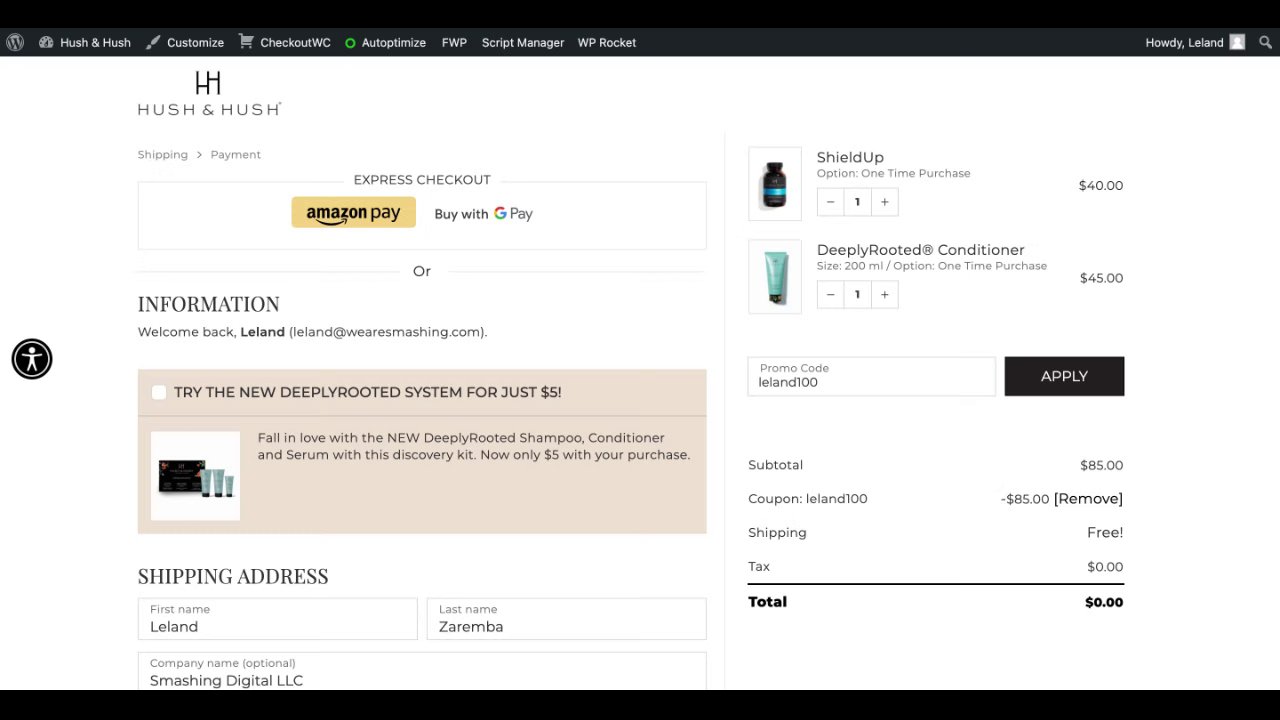The width and height of the screenshot is (1280, 720).
Task: Increase DeeplyRooted Conditioner quantity
Action: coord(884,295)
